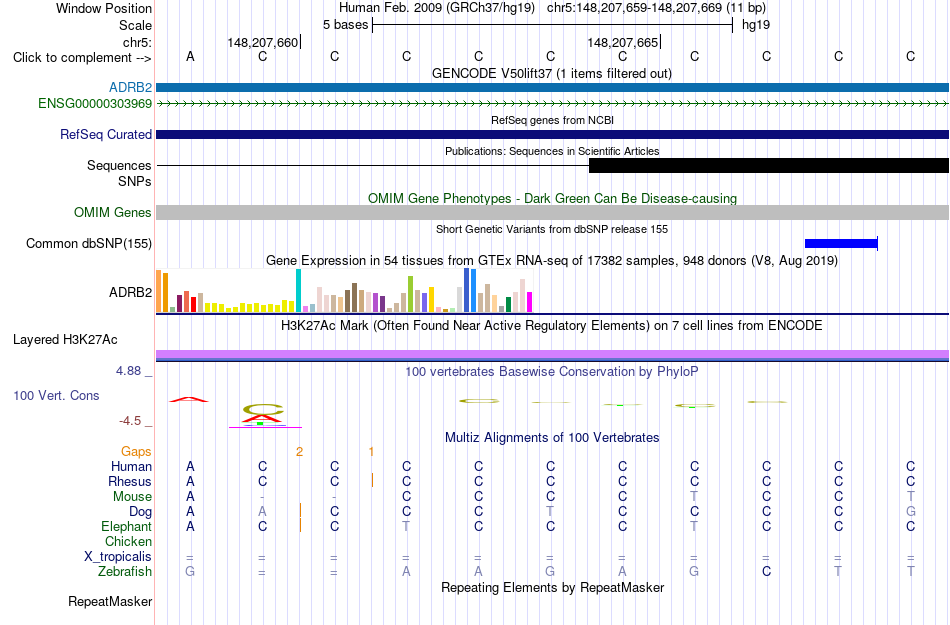Open OMIM Gene Phenotypes track title
Screen dimensions: 950x625
click(553, 199)
